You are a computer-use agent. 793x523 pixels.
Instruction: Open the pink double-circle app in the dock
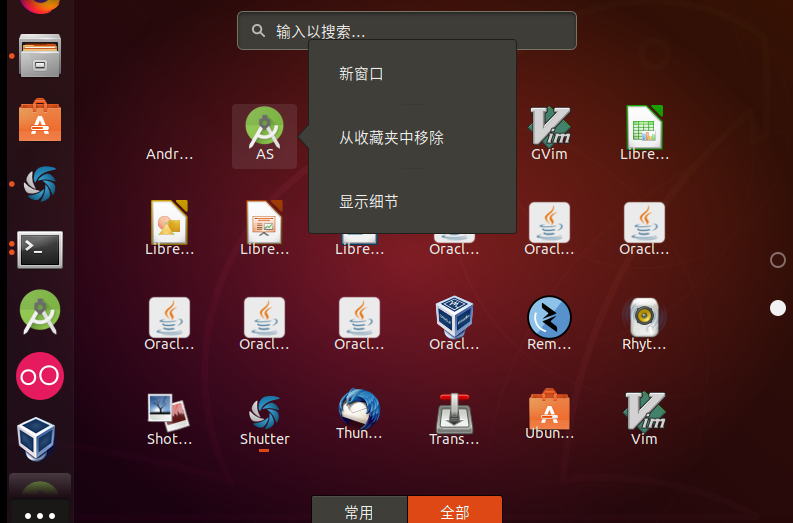tap(40, 376)
